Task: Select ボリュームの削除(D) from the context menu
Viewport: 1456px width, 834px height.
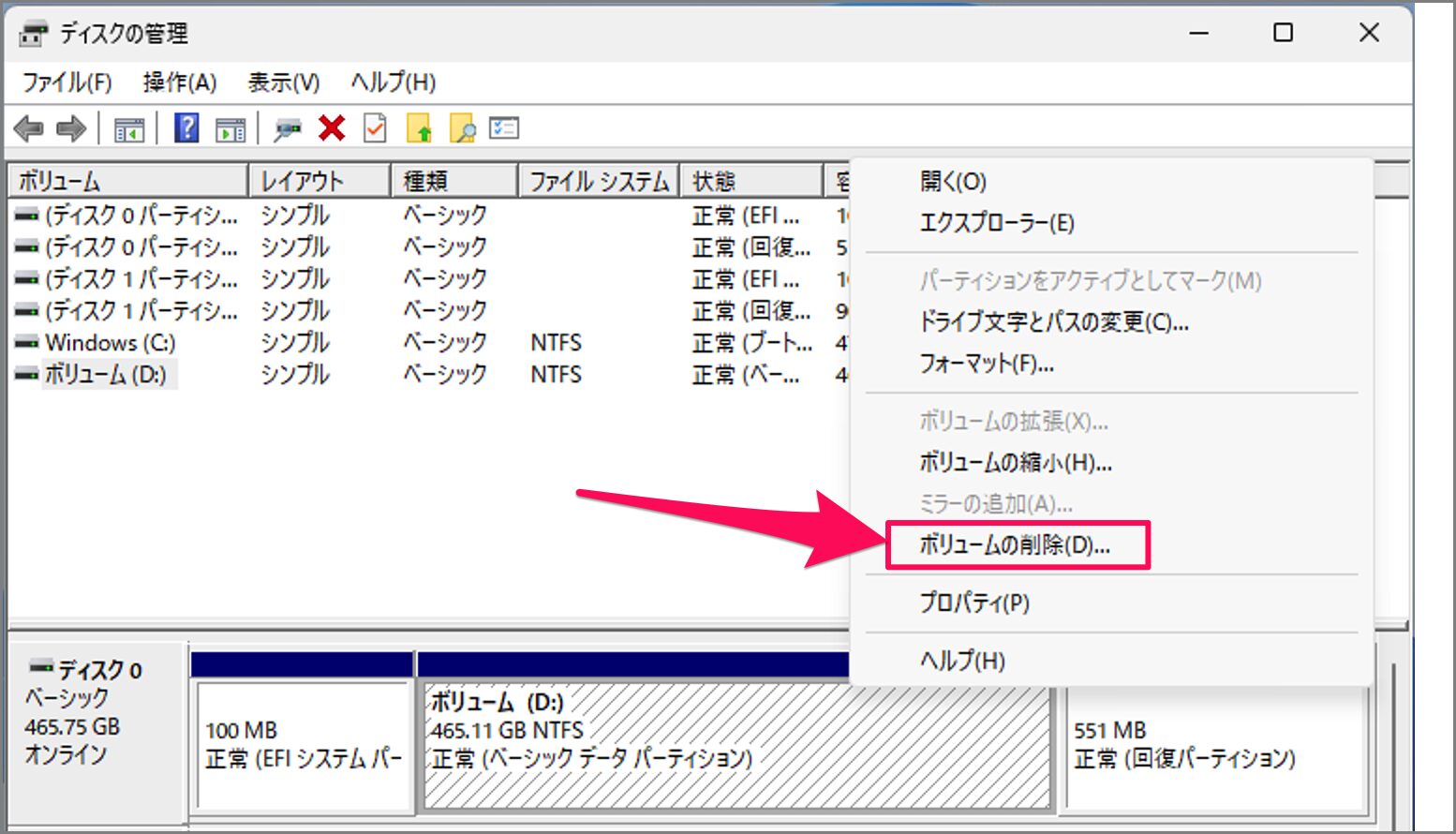Action: (1014, 544)
